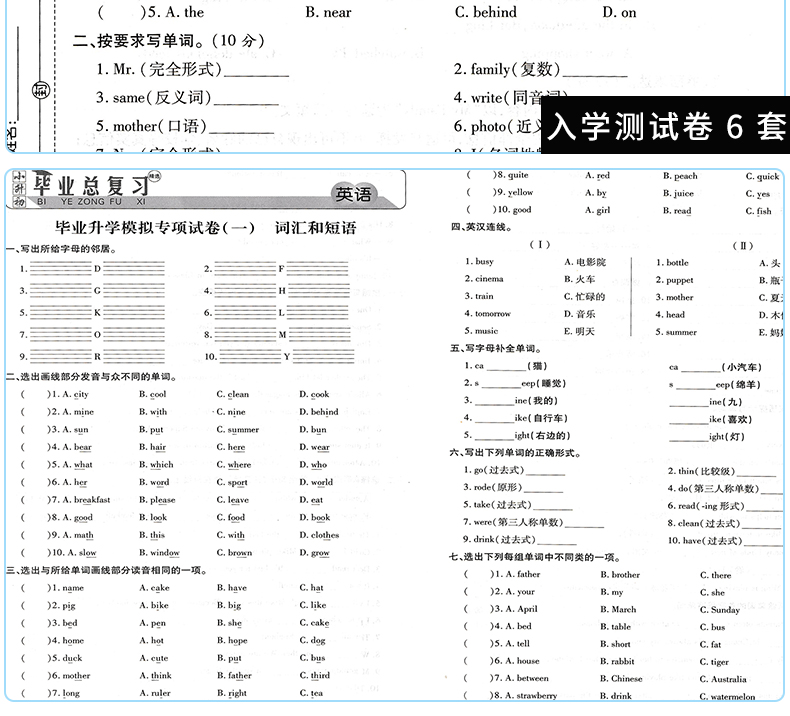
Task: Click the blank after 3. same(反义词)
Action: pos(246,98)
